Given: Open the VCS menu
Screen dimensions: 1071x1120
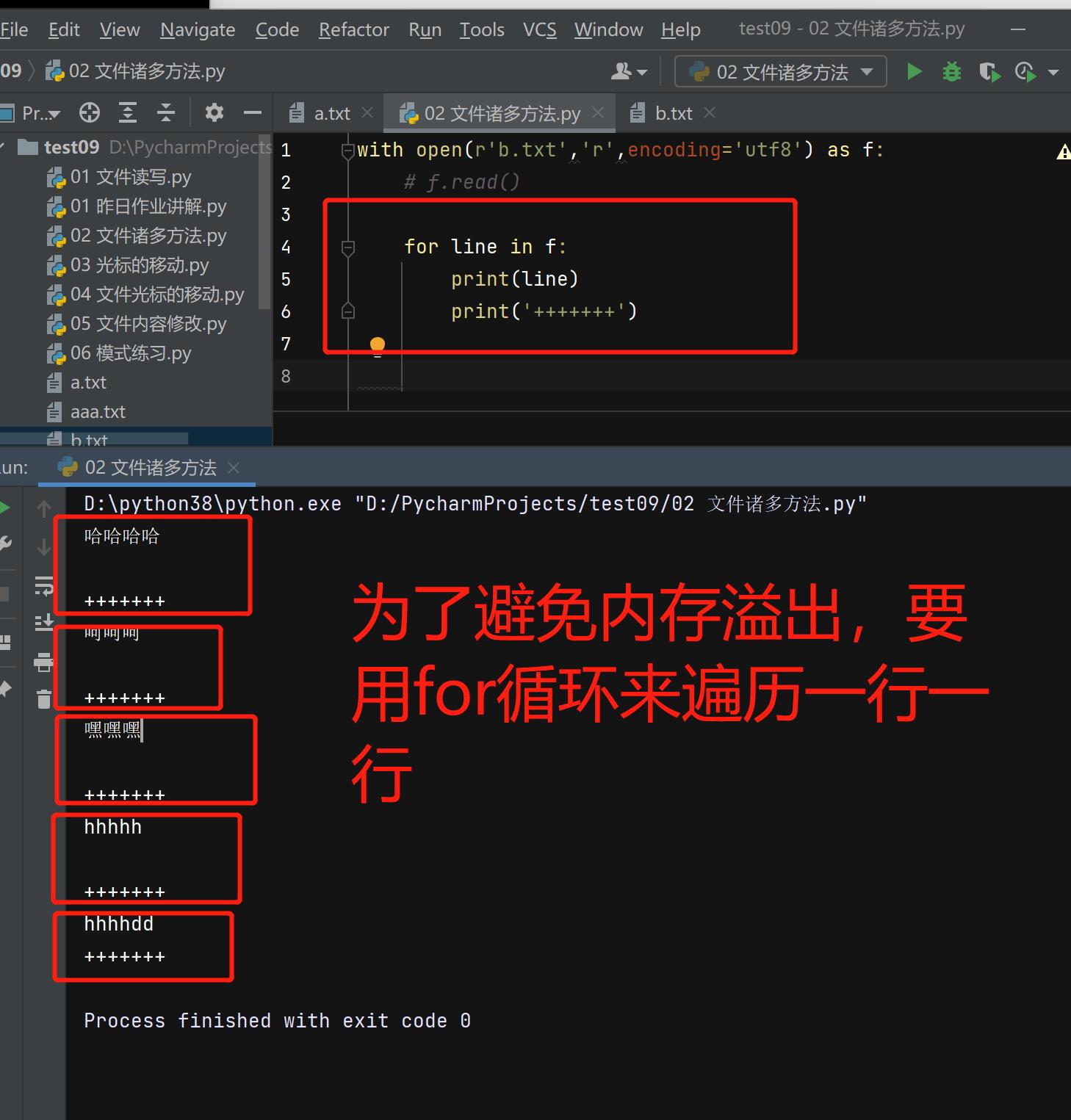Looking at the screenshot, I should (x=539, y=29).
